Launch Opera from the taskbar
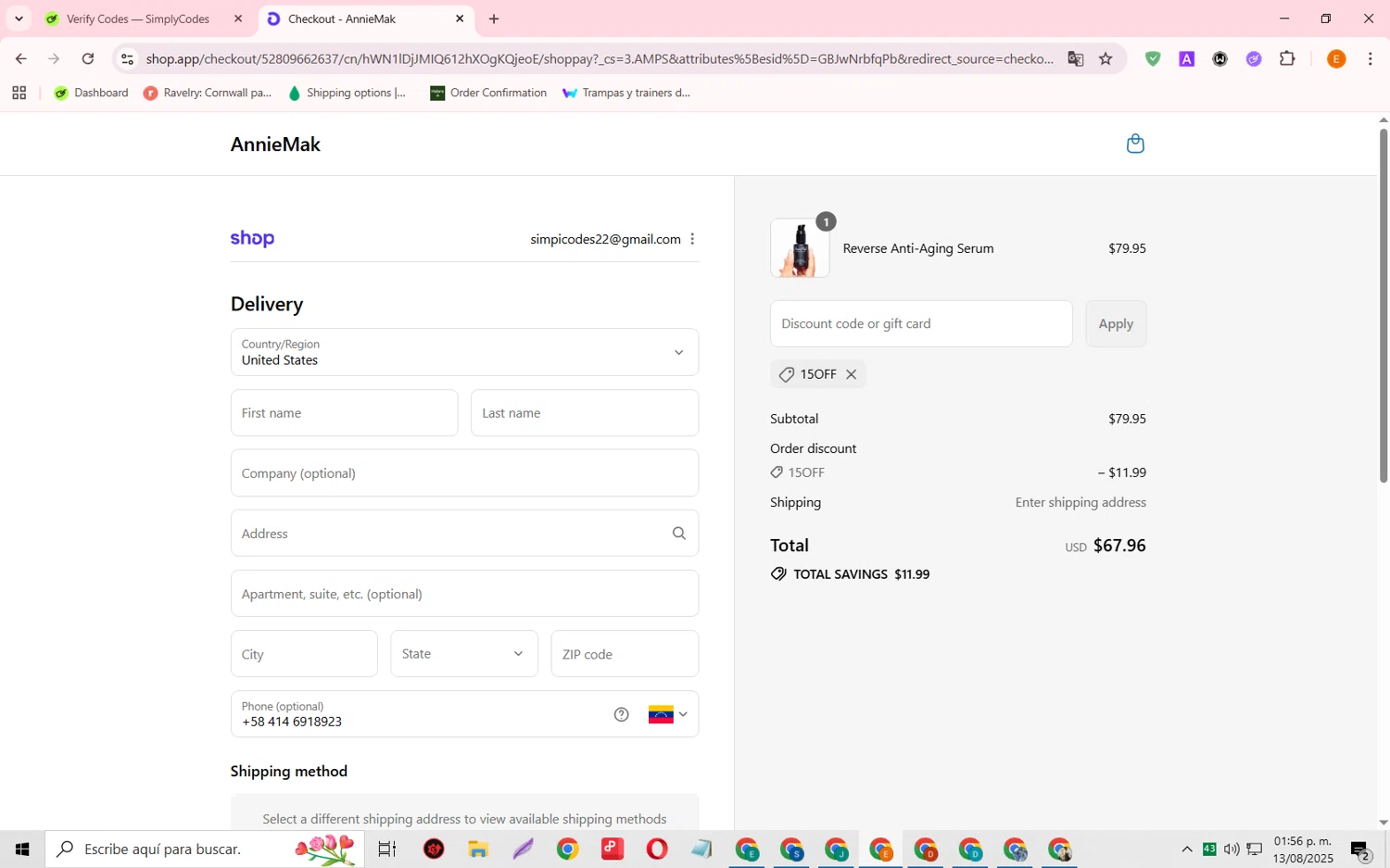The width and height of the screenshot is (1390, 868). 657,849
